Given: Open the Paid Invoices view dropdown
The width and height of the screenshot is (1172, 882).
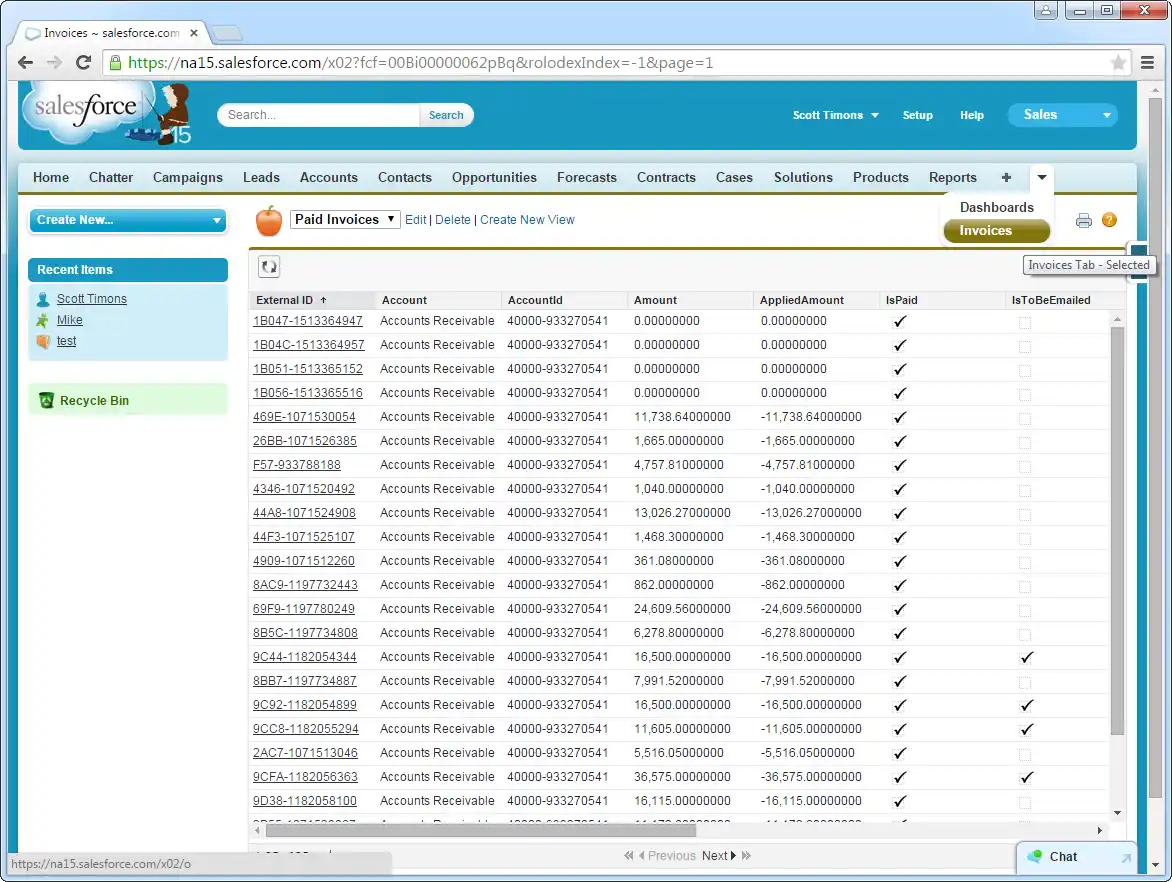Looking at the screenshot, I should click(345, 219).
